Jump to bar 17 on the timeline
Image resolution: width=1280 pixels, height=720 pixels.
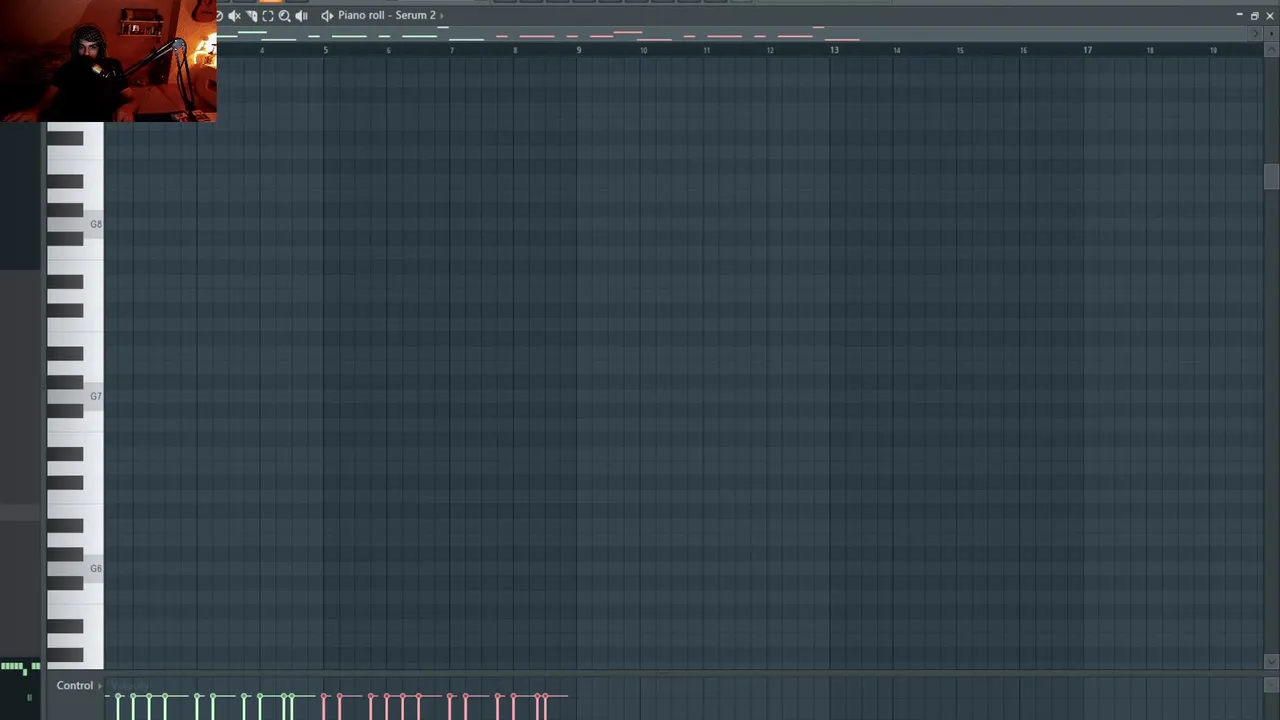tap(1087, 50)
